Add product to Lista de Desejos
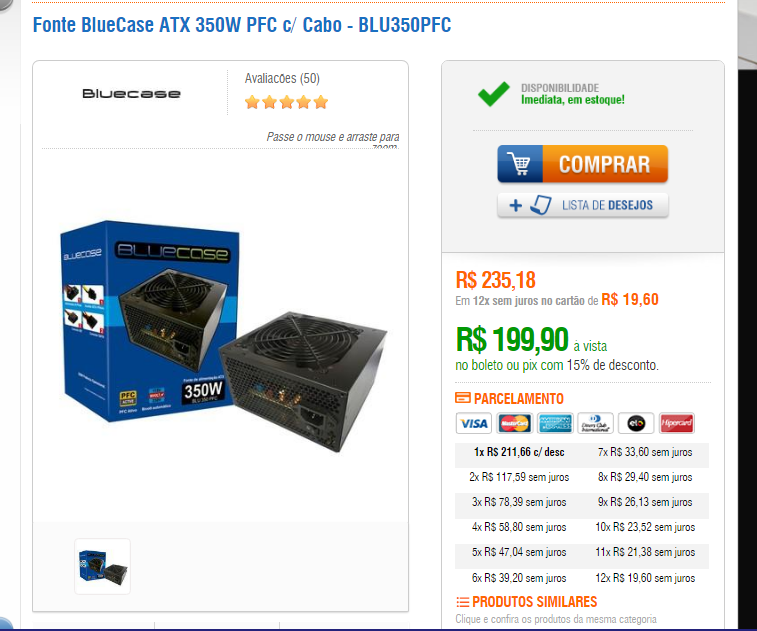 [583, 205]
